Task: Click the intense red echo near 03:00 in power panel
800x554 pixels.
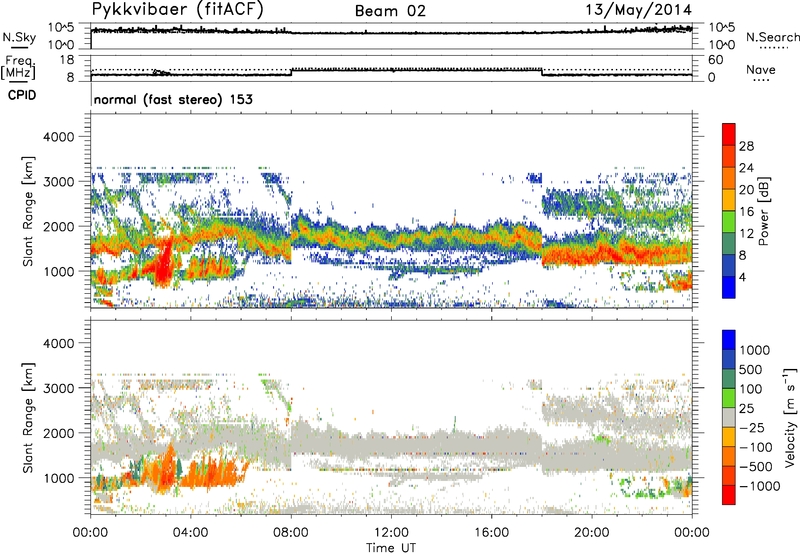Action: [x=164, y=263]
